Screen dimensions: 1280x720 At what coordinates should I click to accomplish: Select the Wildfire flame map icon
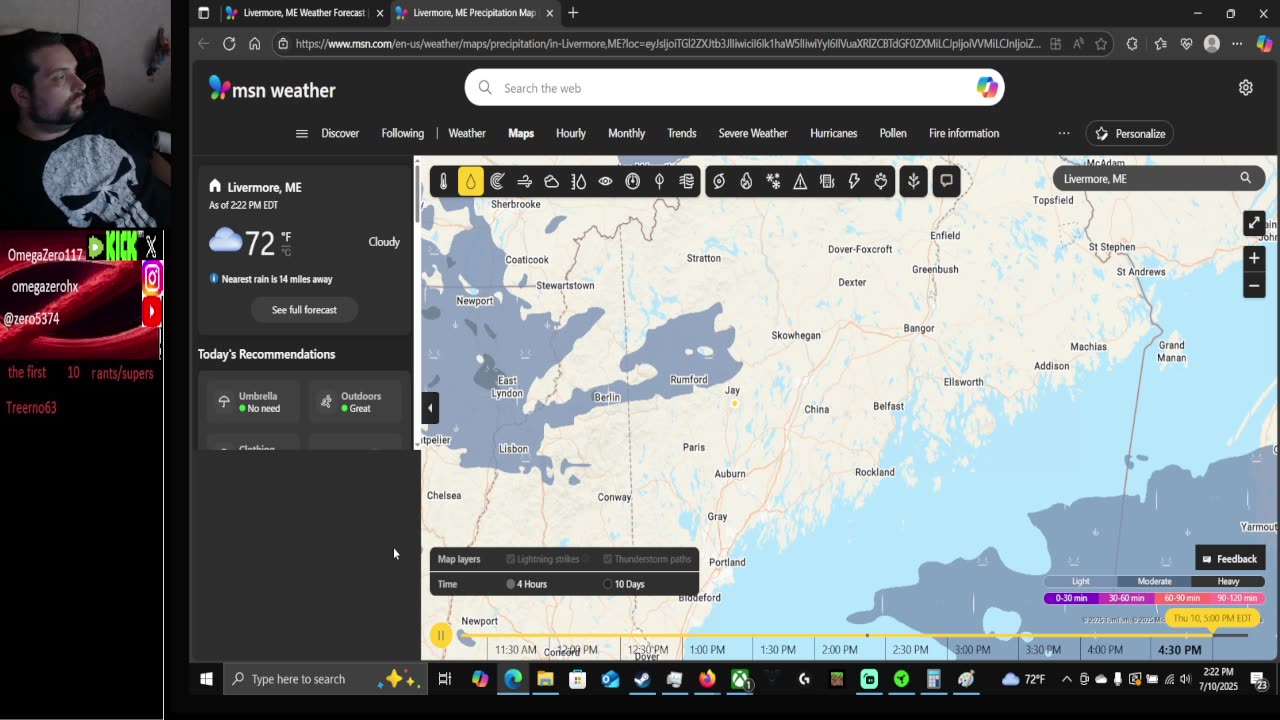tap(746, 181)
